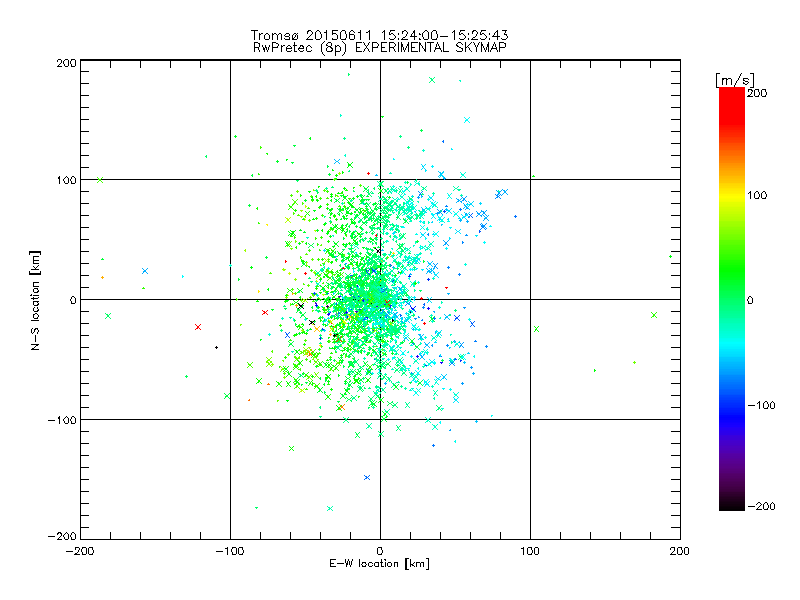This screenshot has height=600, width=800.
Task: Click the cyan X marker near -175 km N-S
Action: [x=330, y=508]
